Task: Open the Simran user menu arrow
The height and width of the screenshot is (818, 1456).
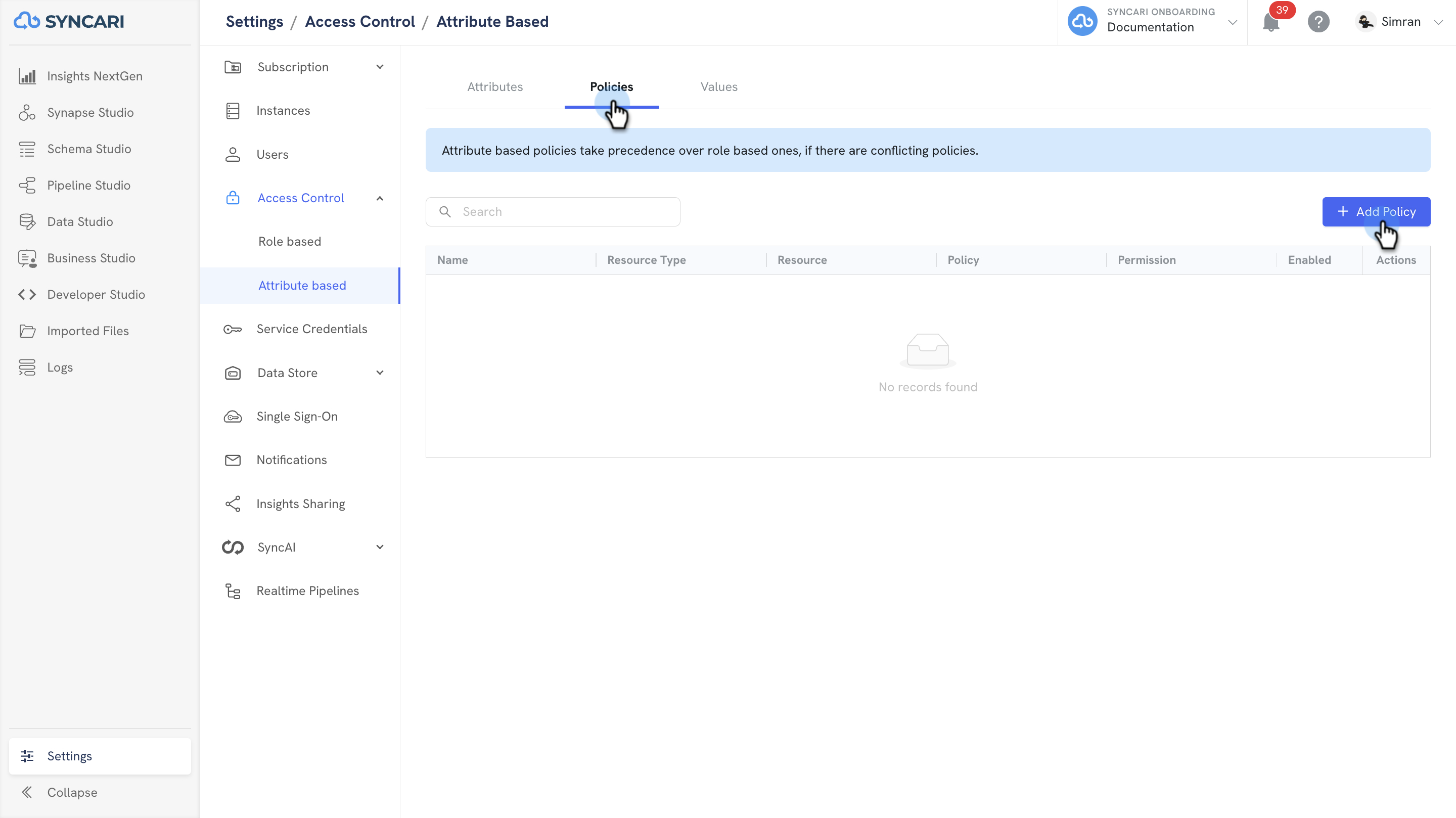Action: click(1438, 22)
